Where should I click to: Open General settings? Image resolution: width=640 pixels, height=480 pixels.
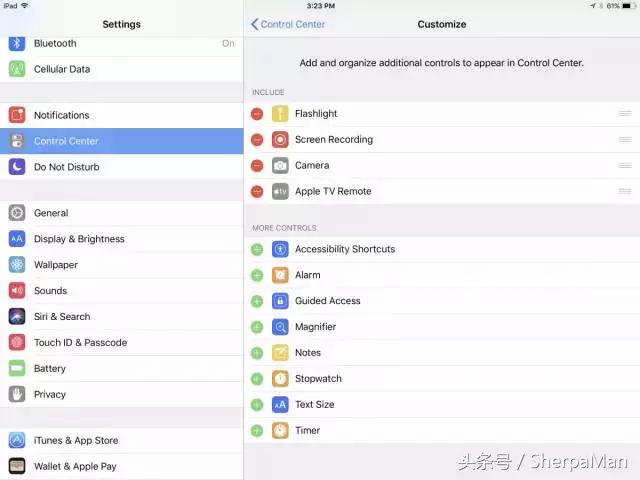122,213
